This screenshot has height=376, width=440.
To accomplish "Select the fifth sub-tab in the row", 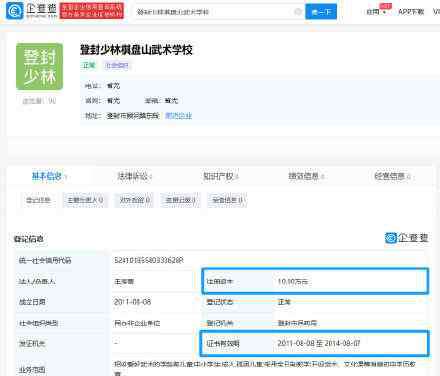I will click(227, 200).
